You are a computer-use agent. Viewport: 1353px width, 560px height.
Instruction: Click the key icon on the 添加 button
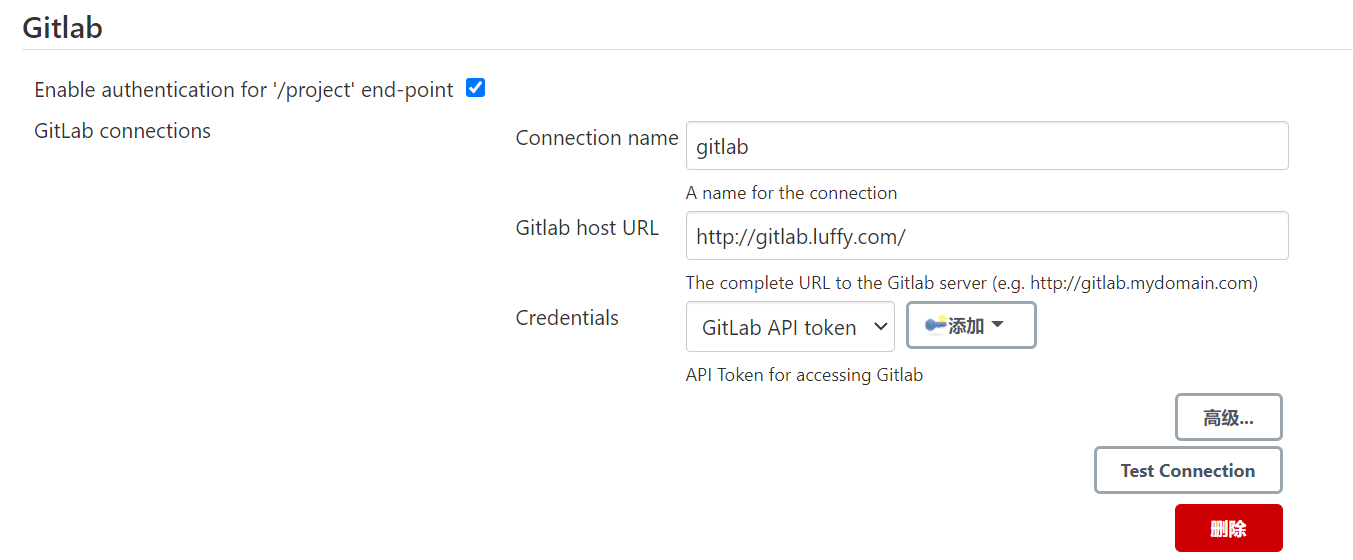point(935,325)
